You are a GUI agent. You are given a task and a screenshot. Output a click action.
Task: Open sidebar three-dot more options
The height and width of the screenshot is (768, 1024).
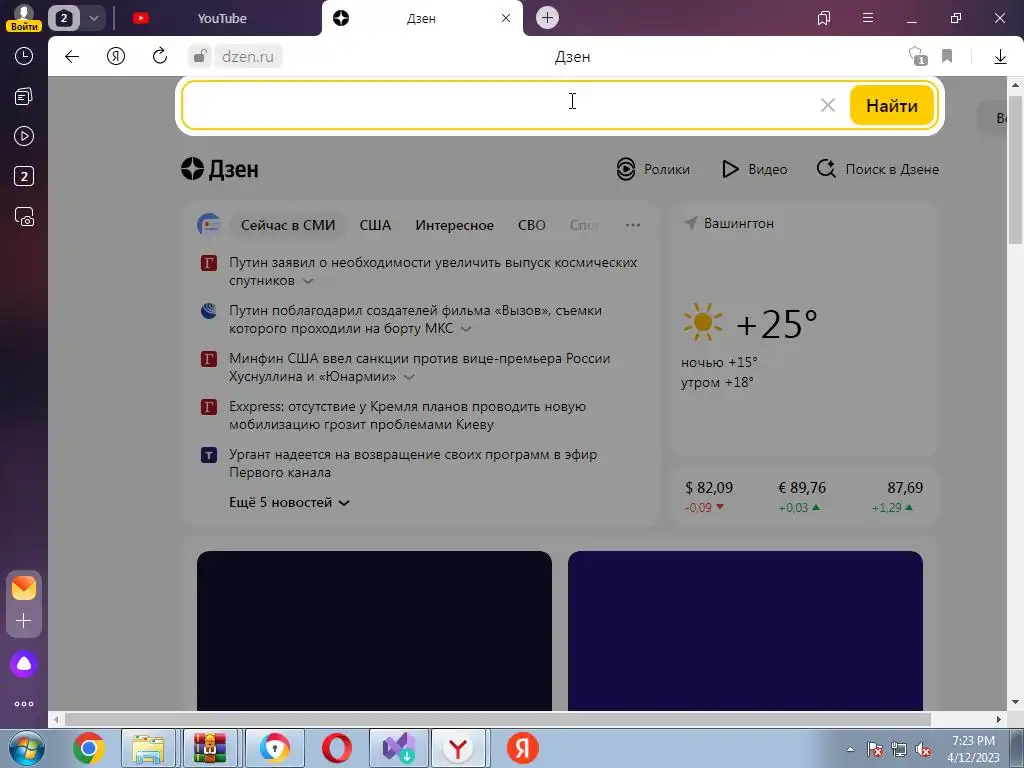click(x=24, y=704)
